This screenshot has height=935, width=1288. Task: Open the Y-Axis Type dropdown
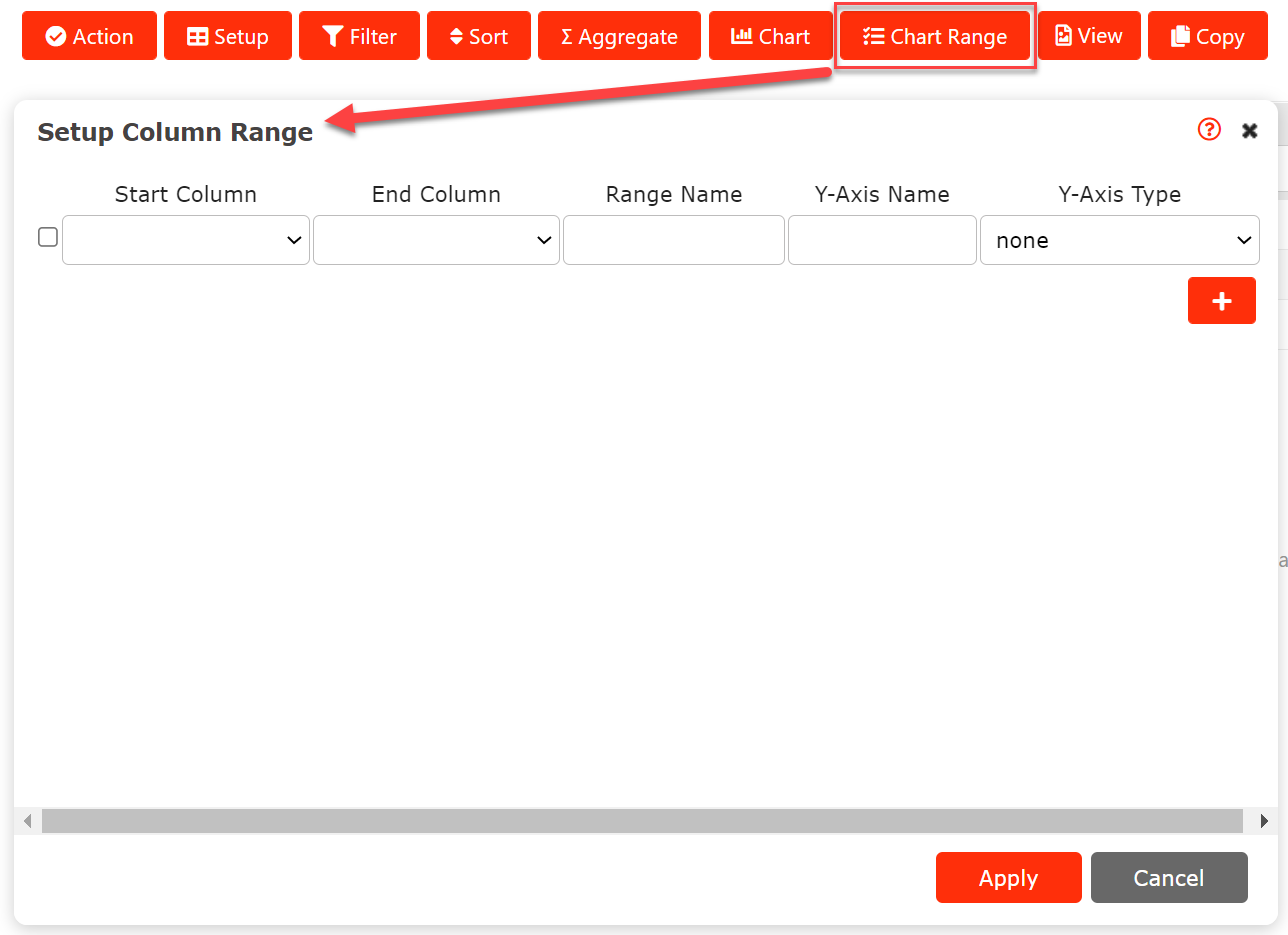click(1119, 240)
